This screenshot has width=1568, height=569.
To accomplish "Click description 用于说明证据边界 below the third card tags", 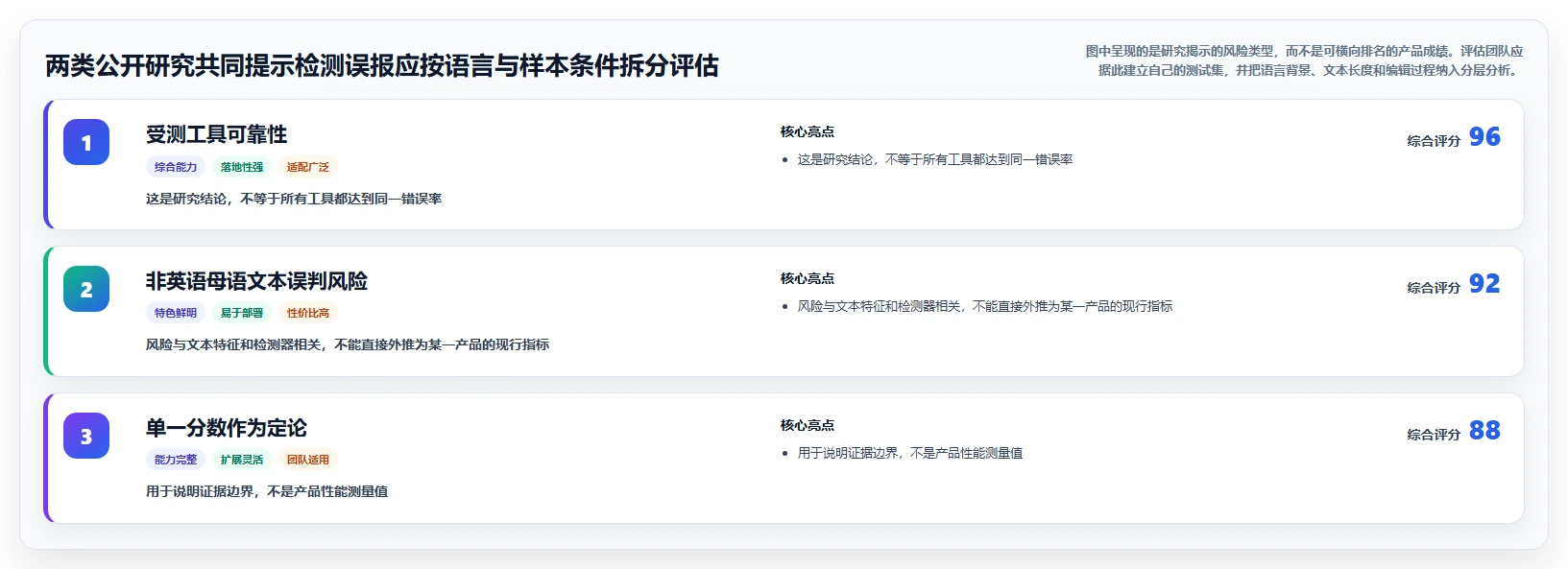I will [267, 491].
